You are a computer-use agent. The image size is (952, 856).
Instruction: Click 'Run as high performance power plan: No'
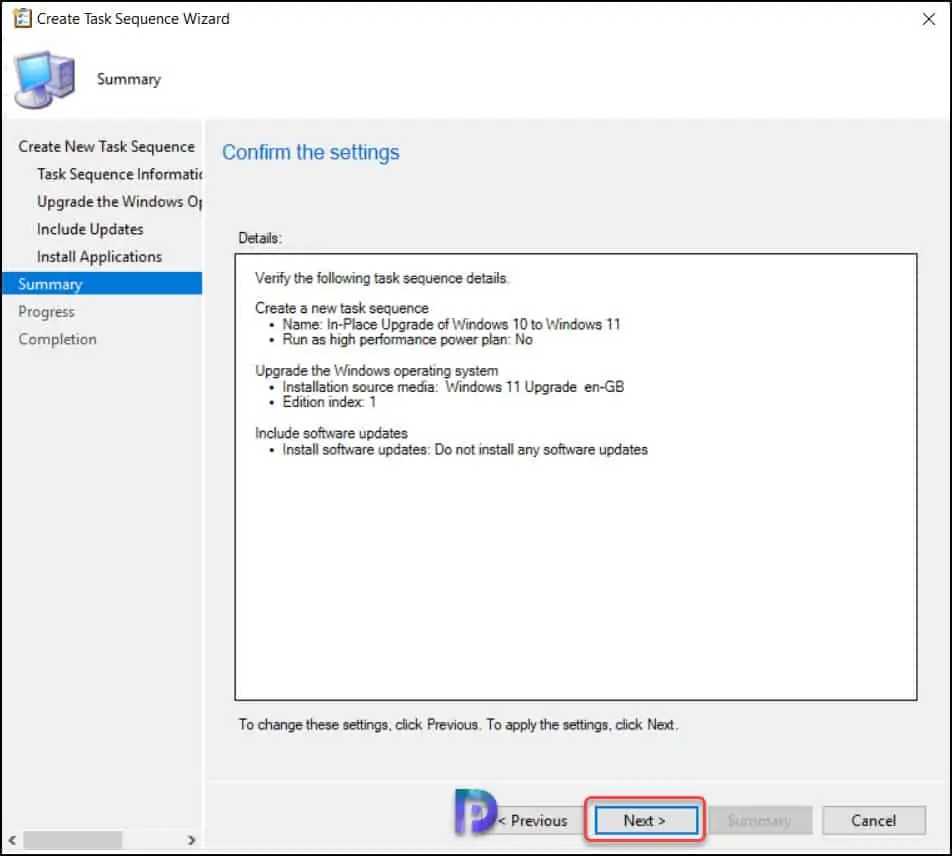pyautogui.click(x=407, y=339)
